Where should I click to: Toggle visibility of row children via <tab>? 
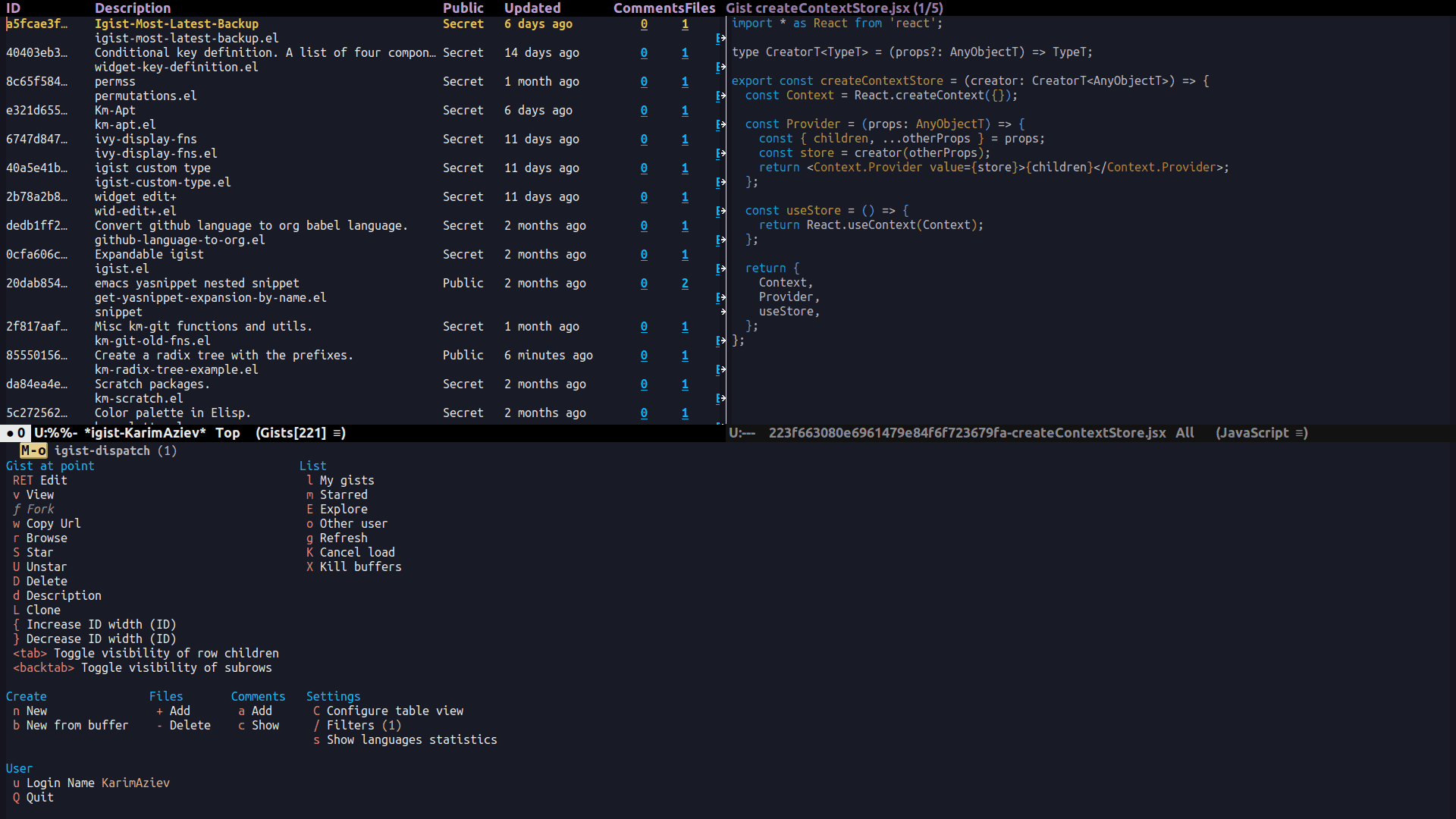(x=146, y=654)
